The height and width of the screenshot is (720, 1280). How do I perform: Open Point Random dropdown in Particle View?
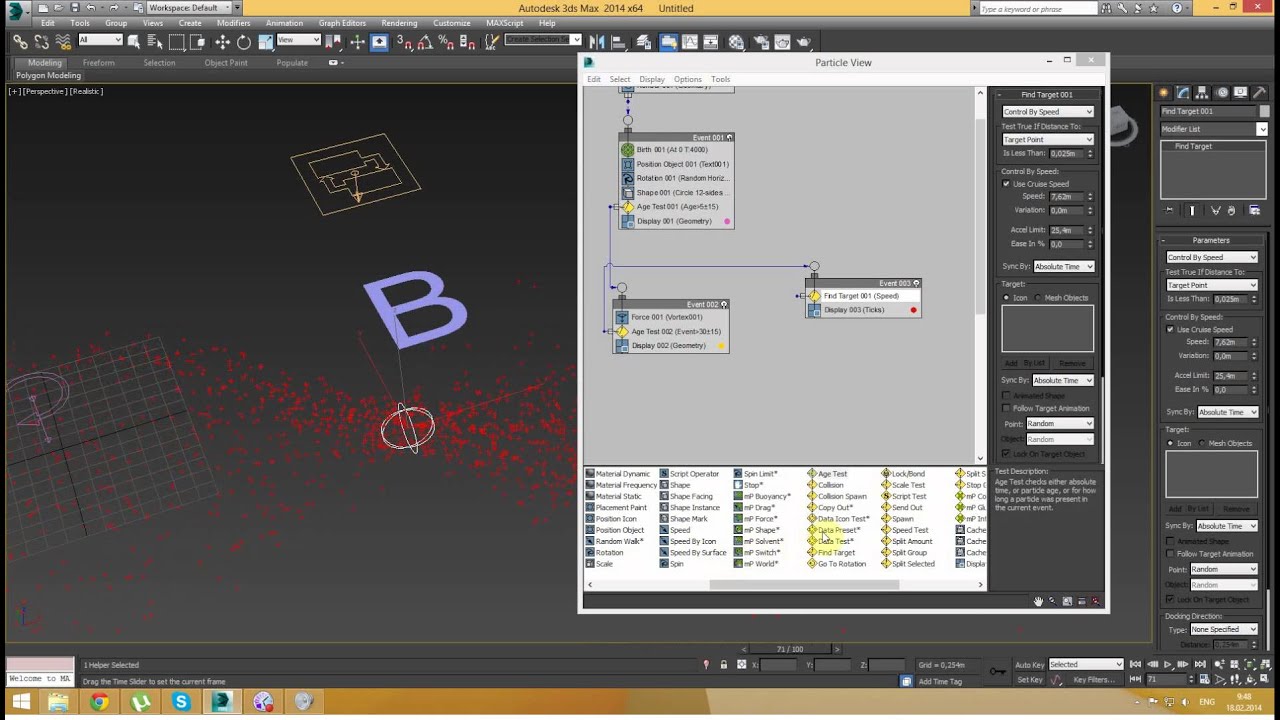[1060, 424]
